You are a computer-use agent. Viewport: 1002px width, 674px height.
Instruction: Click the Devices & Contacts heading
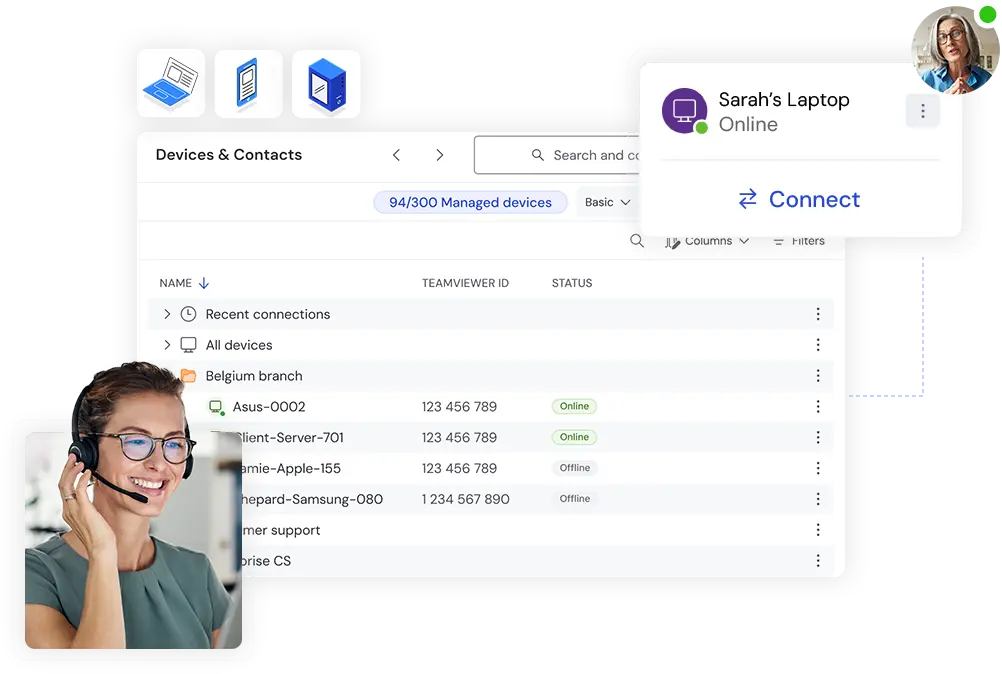click(x=229, y=155)
